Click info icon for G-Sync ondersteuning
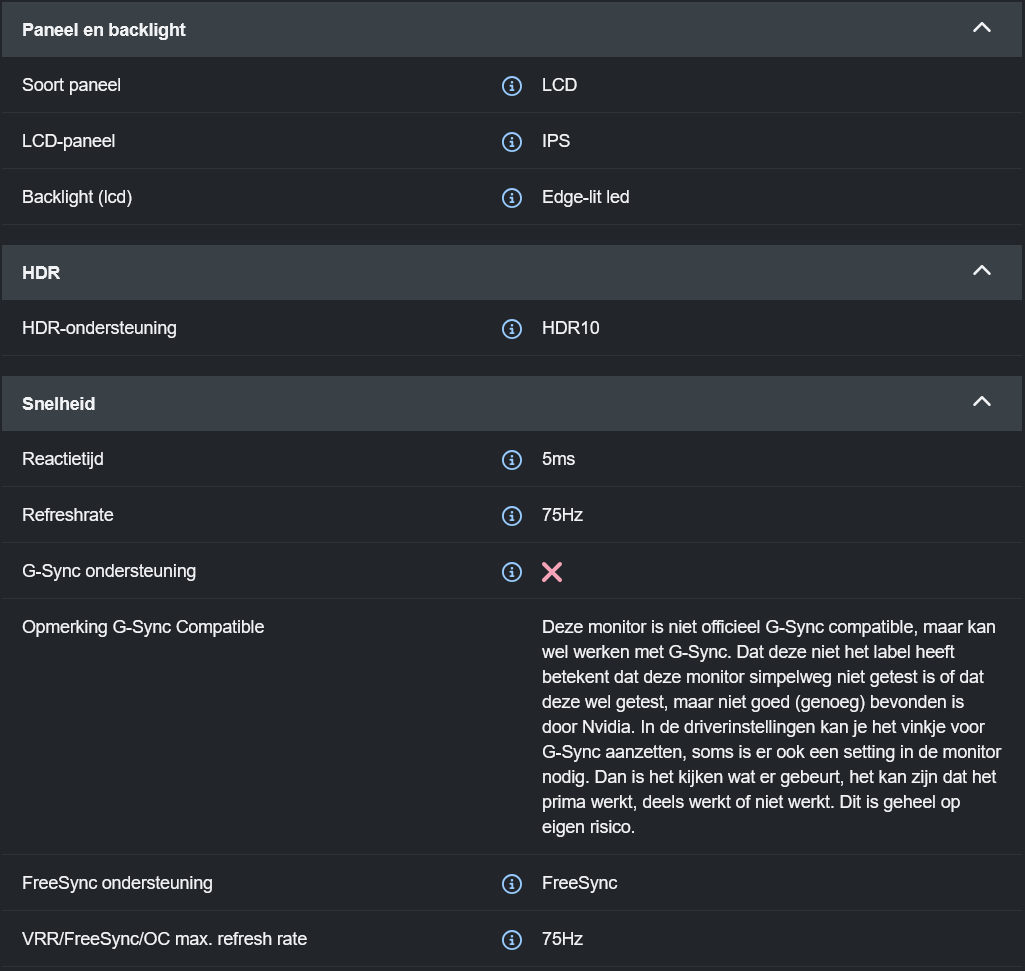 (x=511, y=572)
